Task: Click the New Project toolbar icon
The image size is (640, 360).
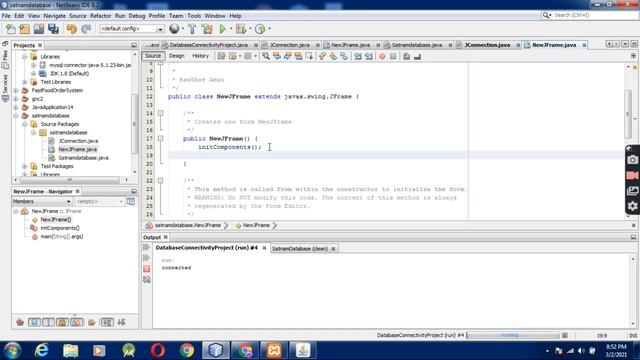Action: click(24, 29)
